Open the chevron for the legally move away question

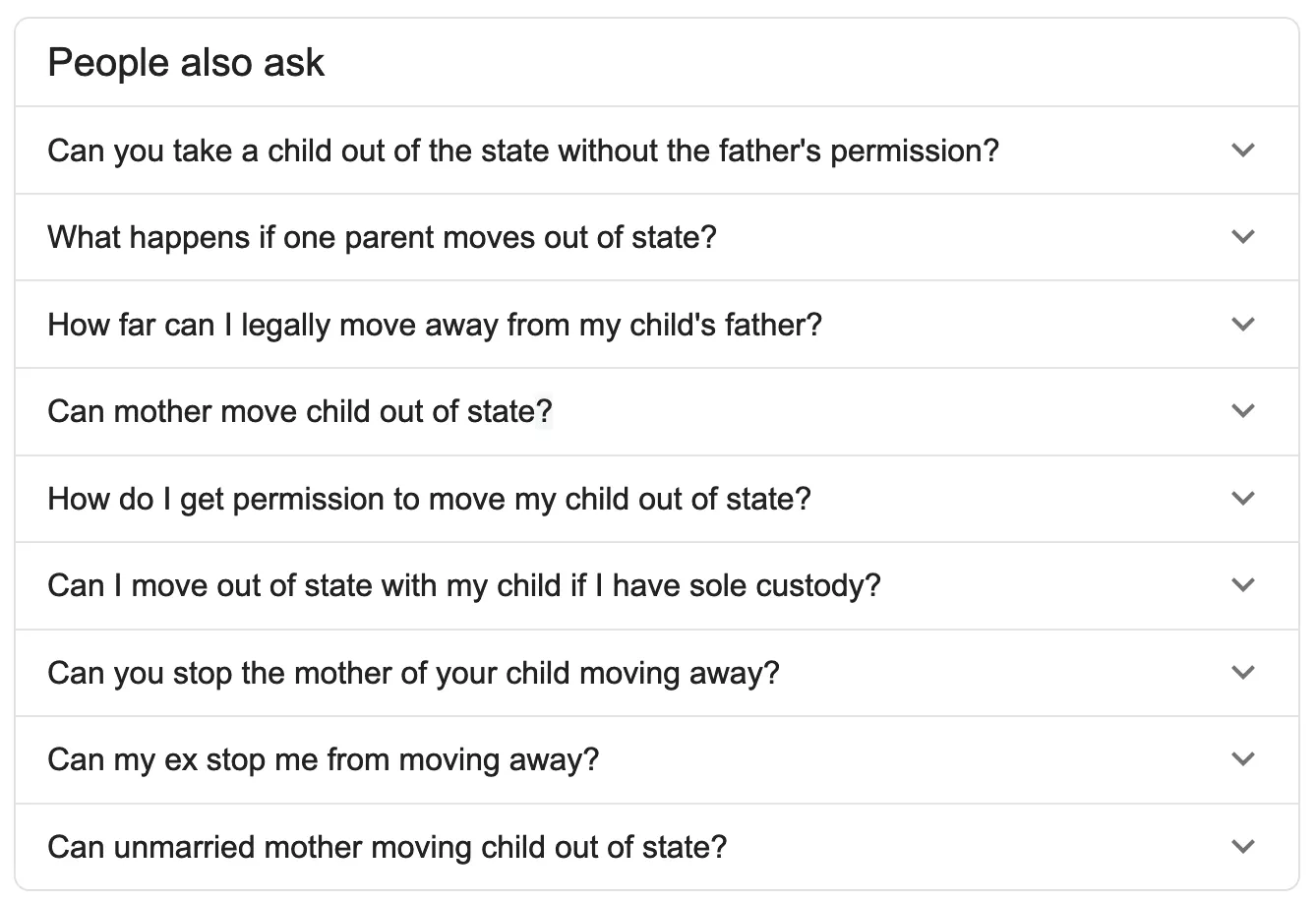1242,324
